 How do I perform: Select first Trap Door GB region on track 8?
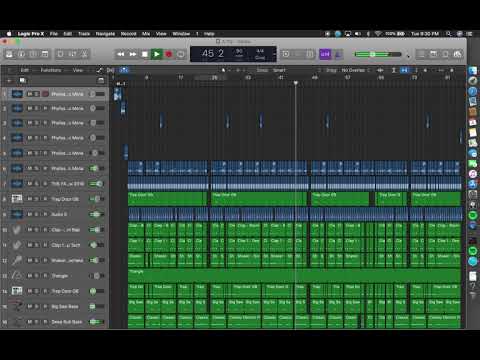coord(167,199)
